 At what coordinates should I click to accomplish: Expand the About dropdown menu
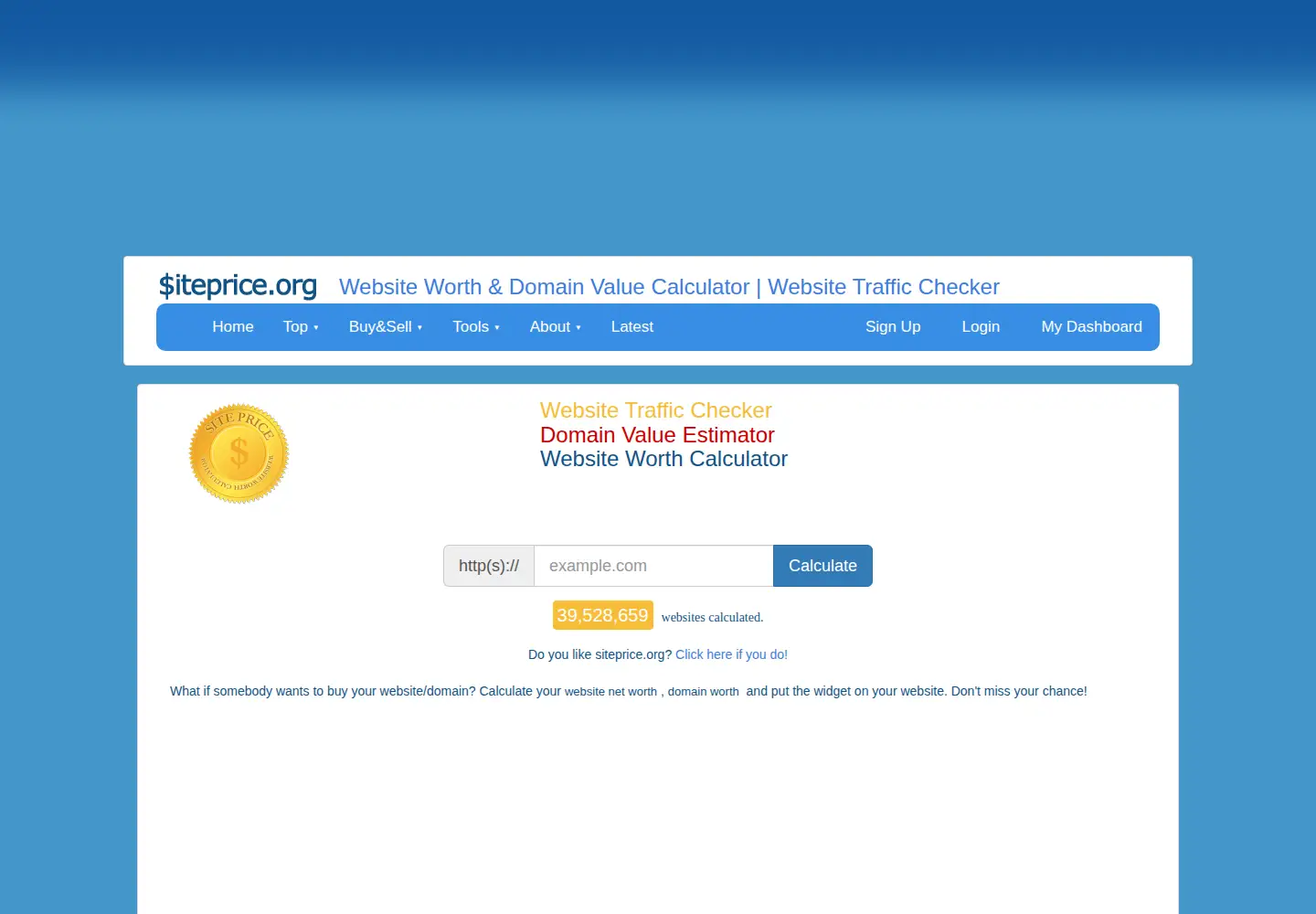(556, 326)
